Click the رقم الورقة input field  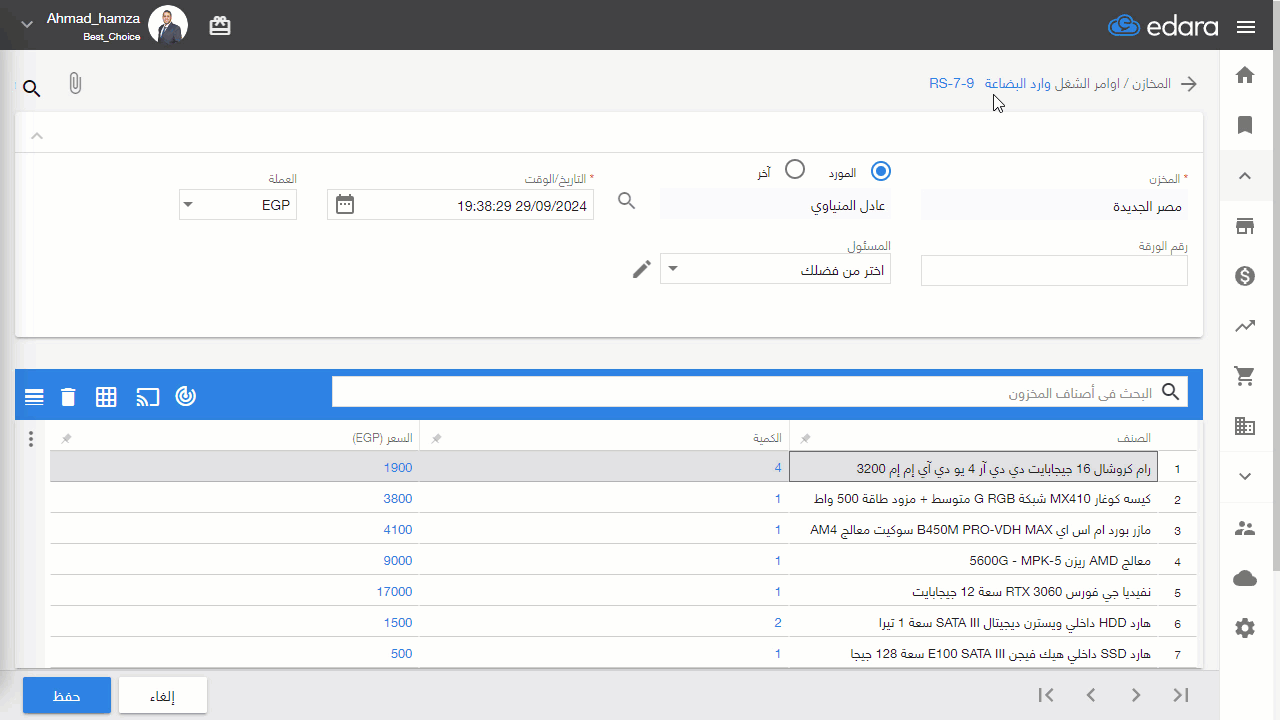click(1054, 271)
